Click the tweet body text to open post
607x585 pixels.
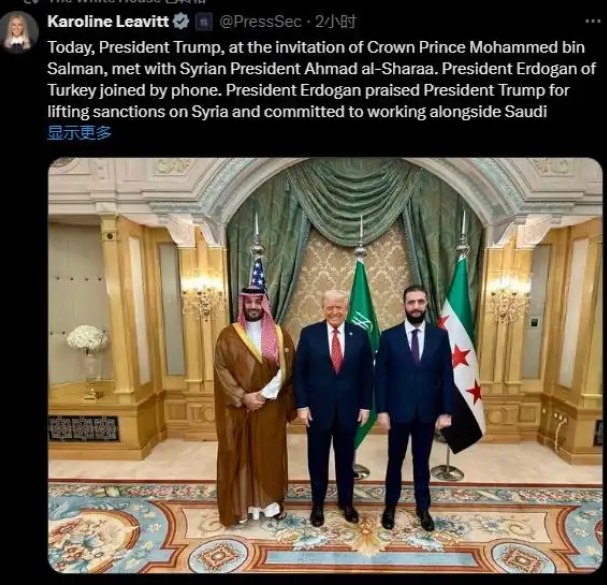pos(321,79)
